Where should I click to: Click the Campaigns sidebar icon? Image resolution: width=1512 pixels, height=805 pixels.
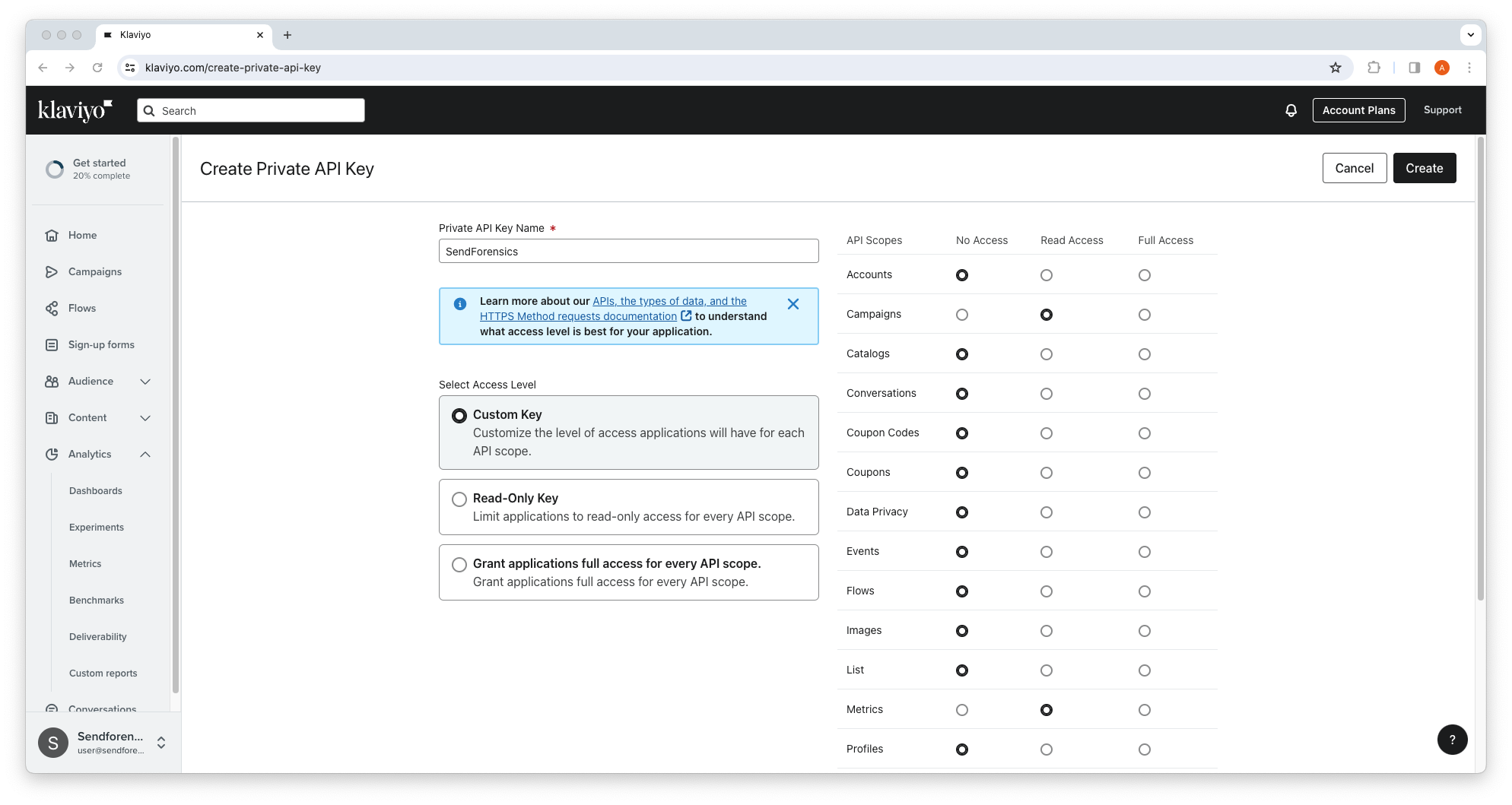[52, 272]
